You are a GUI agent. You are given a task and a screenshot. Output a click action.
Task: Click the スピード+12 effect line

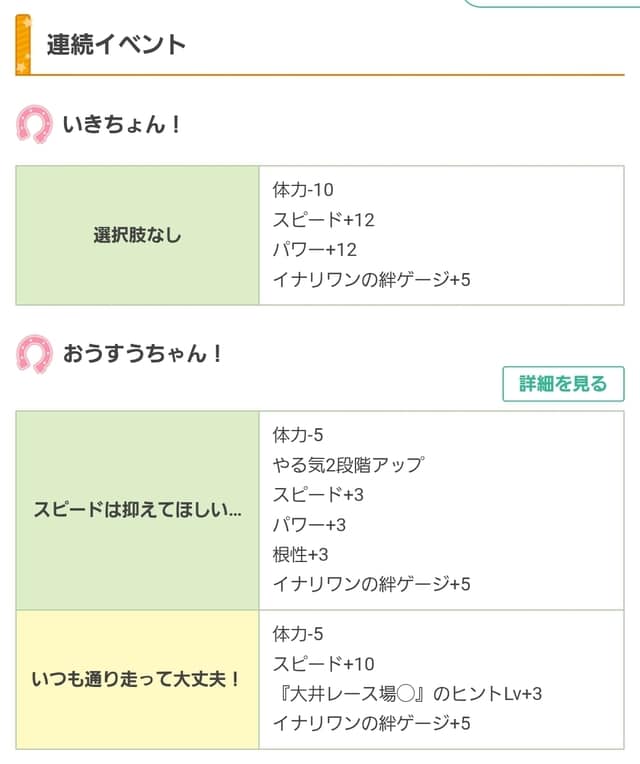tap(323, 220)
